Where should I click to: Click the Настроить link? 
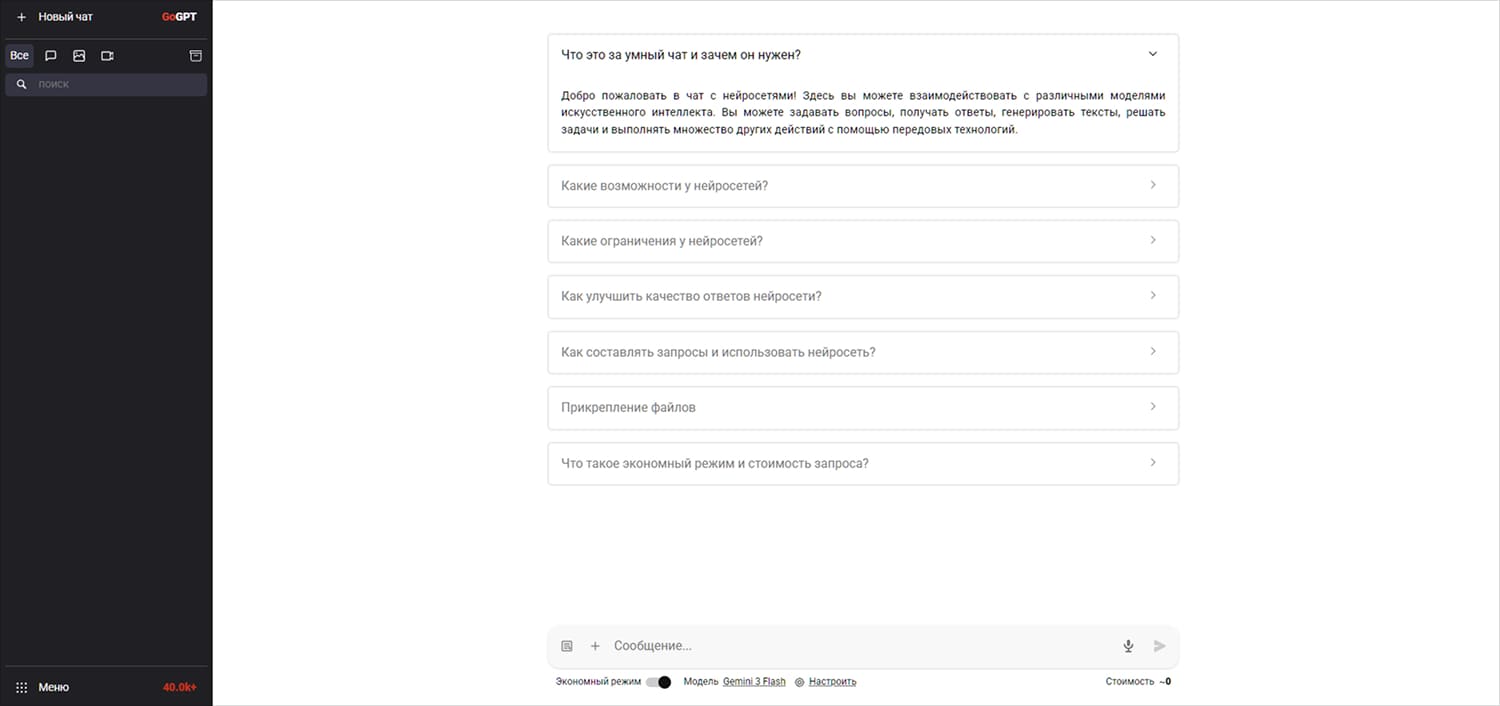[832, 682]
